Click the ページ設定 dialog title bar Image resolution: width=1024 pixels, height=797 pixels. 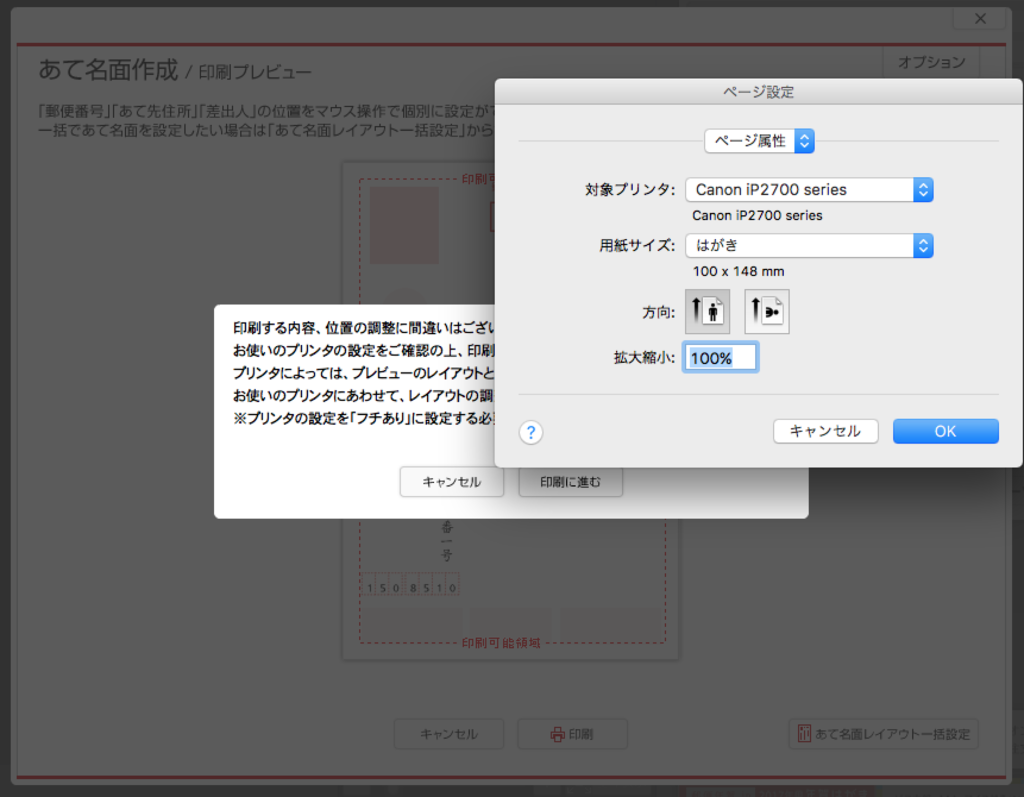pyautogui.click(x=758, y=92)
